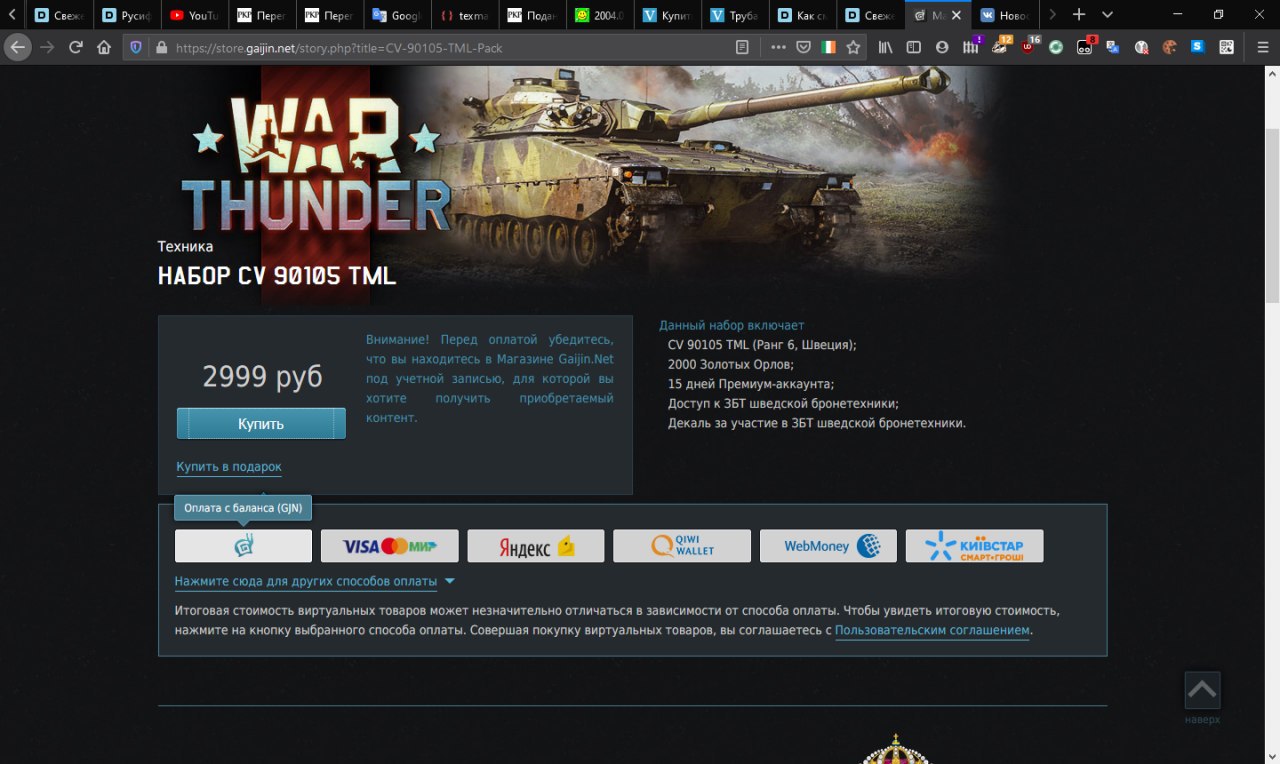Select GJN balance payment button

coord(243,546)
